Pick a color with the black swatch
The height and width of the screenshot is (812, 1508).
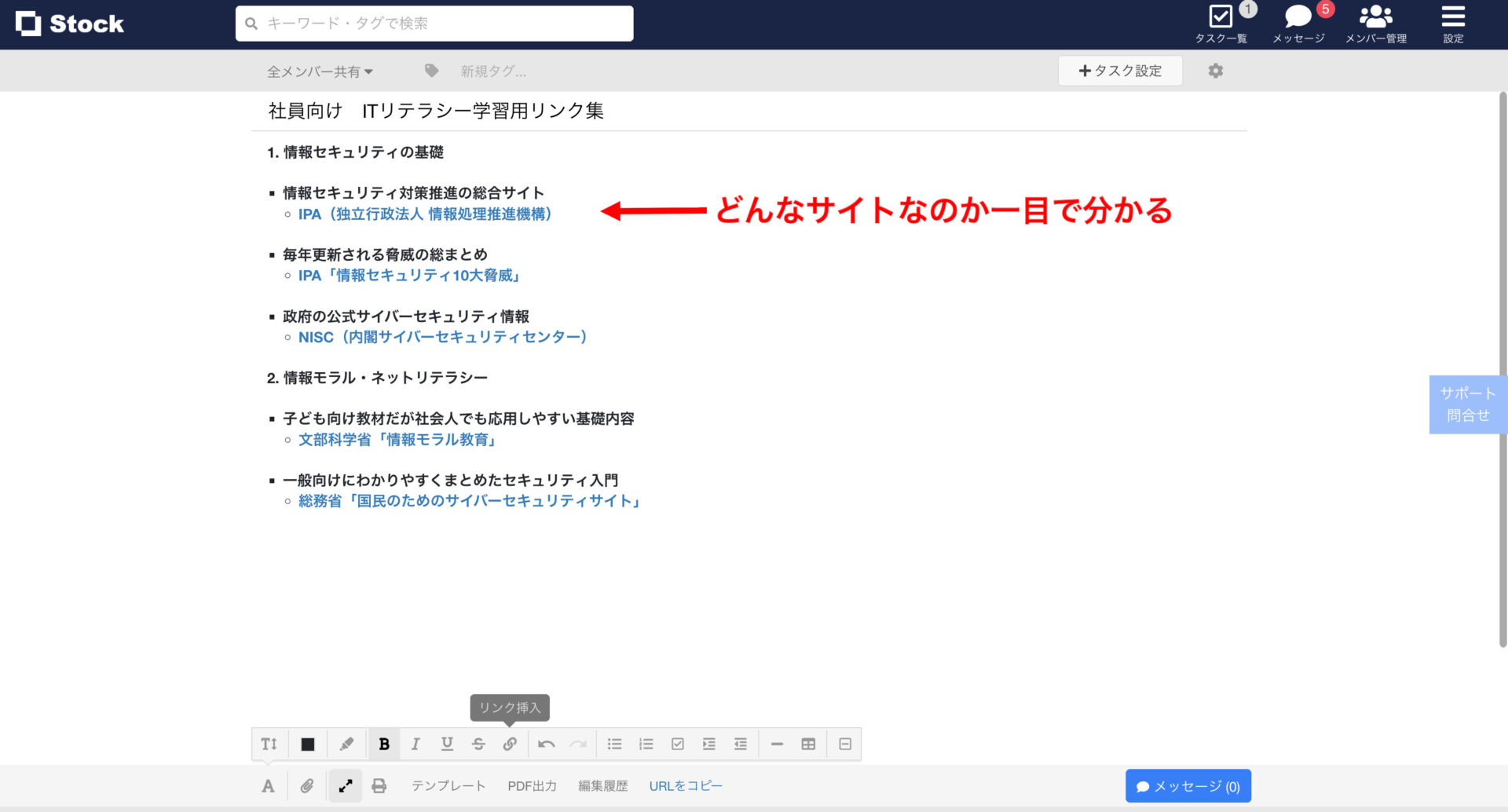(307, 744)
